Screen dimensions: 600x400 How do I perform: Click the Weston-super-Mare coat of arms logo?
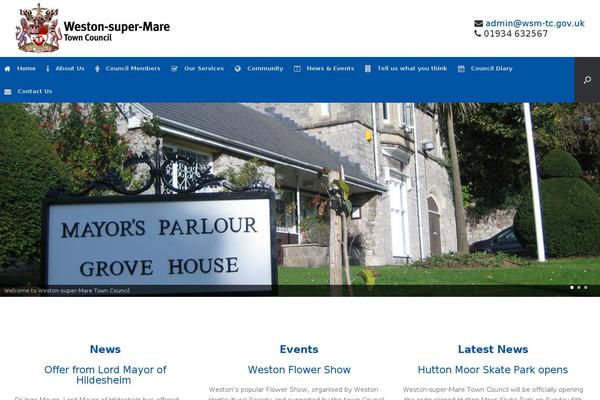coord(39,28)
